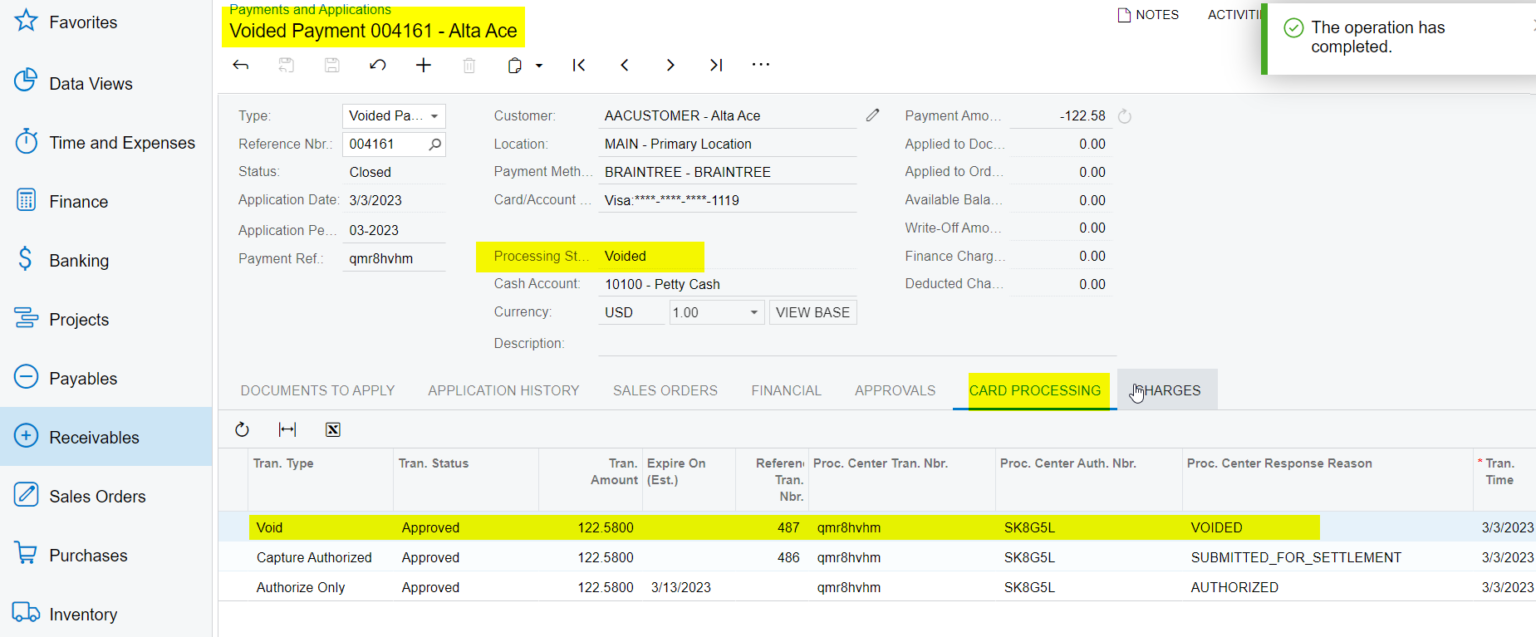This screenshot has height=637, width=1536.
Task: Open the Payables minus-circle icon
Action: 26,377
